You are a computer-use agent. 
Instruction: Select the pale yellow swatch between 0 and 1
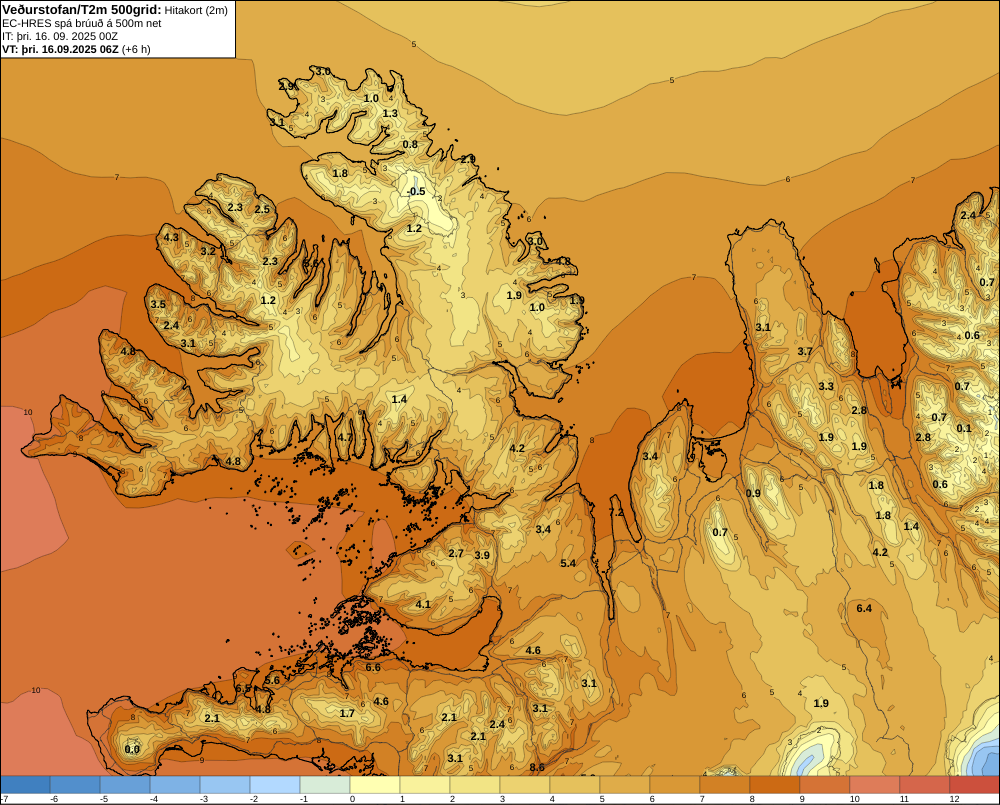tap(375, 785)
